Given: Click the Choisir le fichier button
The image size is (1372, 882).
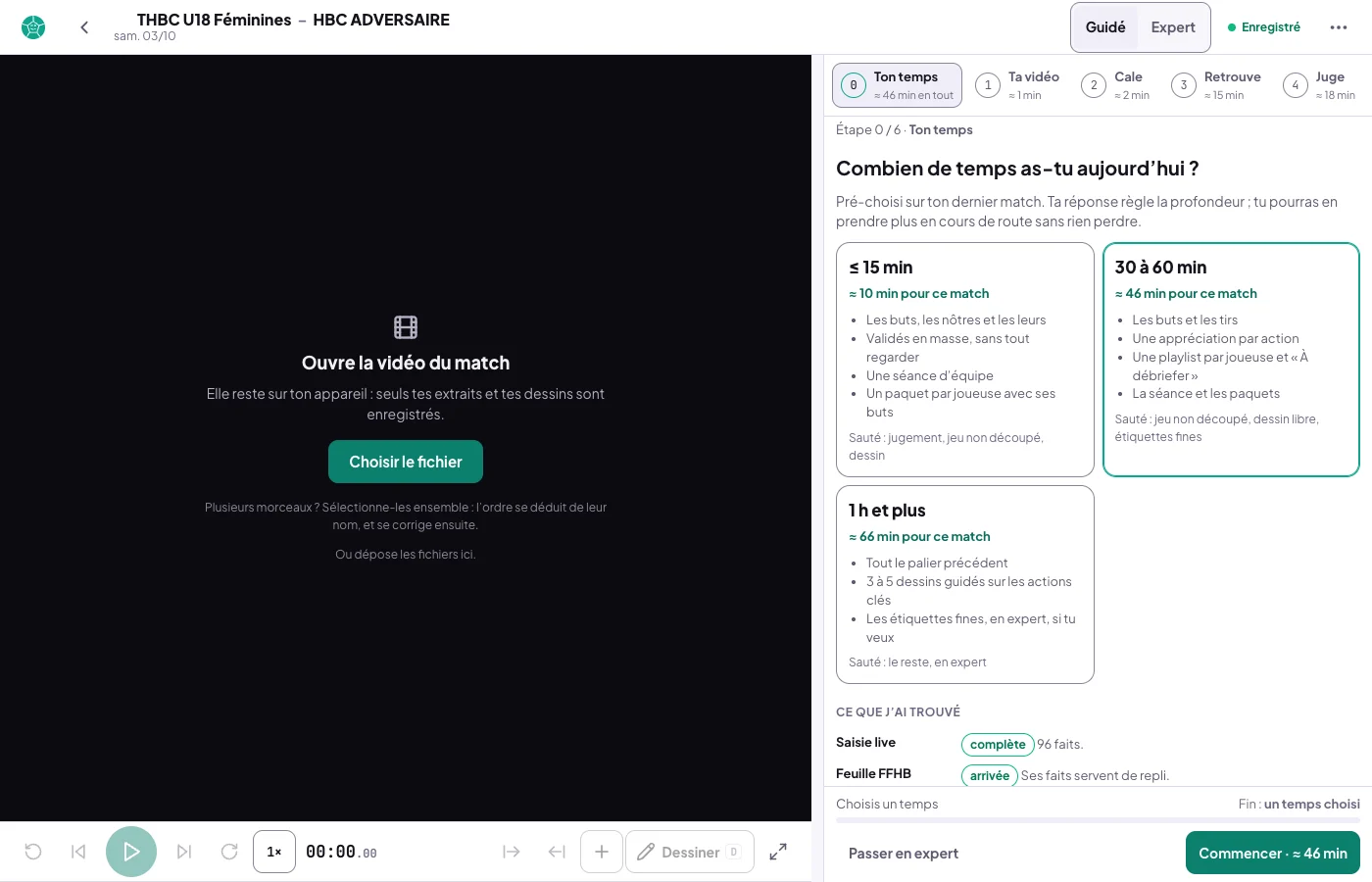Looking at the screenshot, I should pyautogui.click(x=406, y=462).
